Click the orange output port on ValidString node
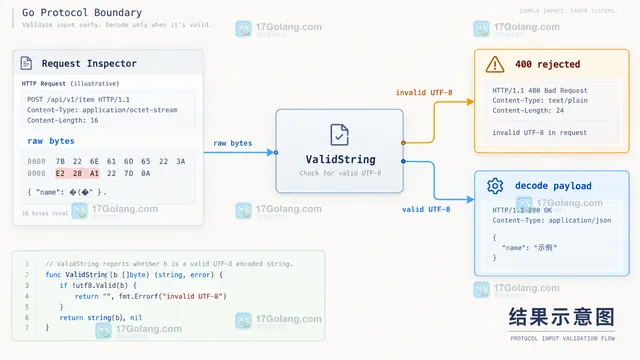 point(403,143)
